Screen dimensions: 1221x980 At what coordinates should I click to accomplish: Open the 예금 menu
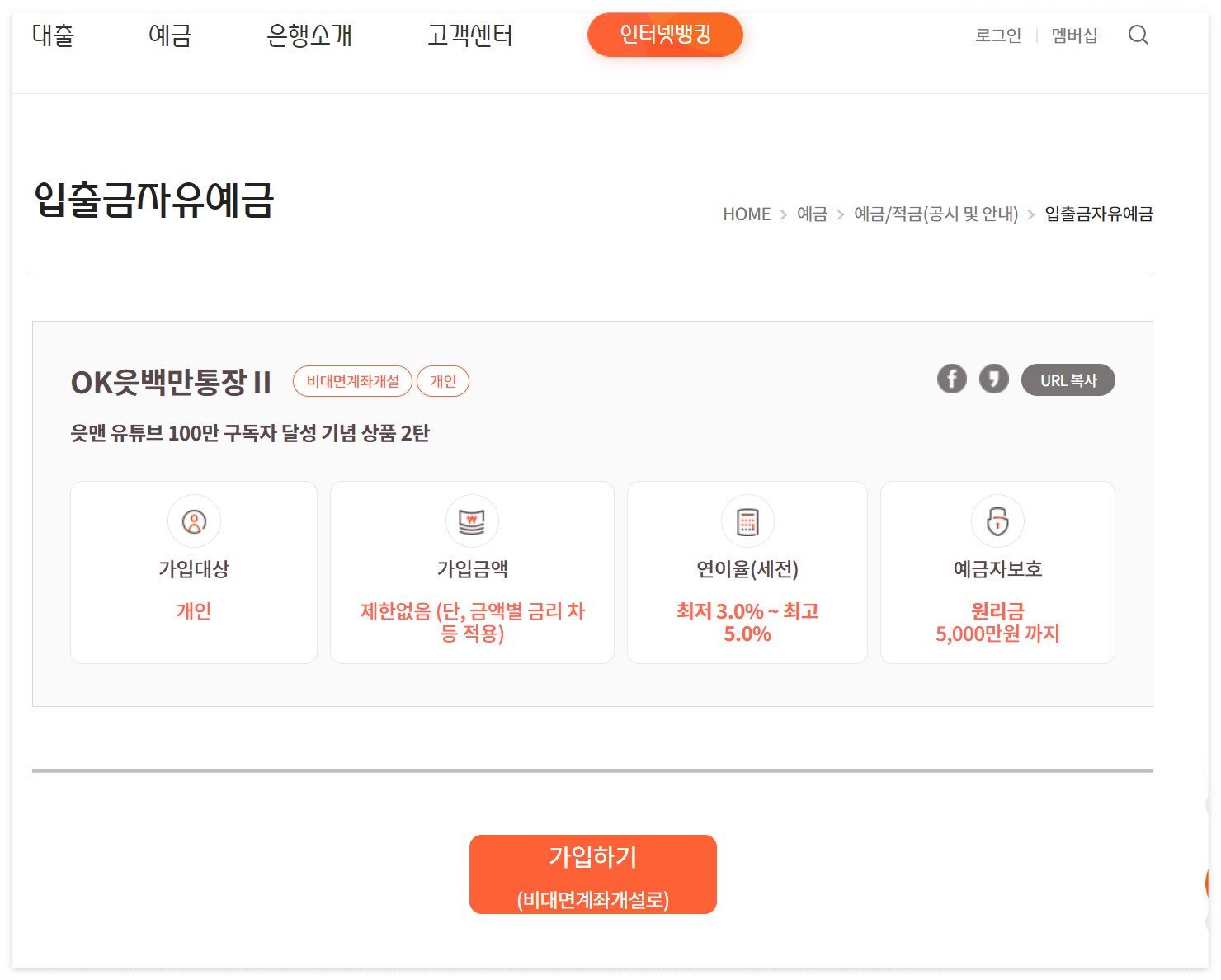tap(170, 35)
